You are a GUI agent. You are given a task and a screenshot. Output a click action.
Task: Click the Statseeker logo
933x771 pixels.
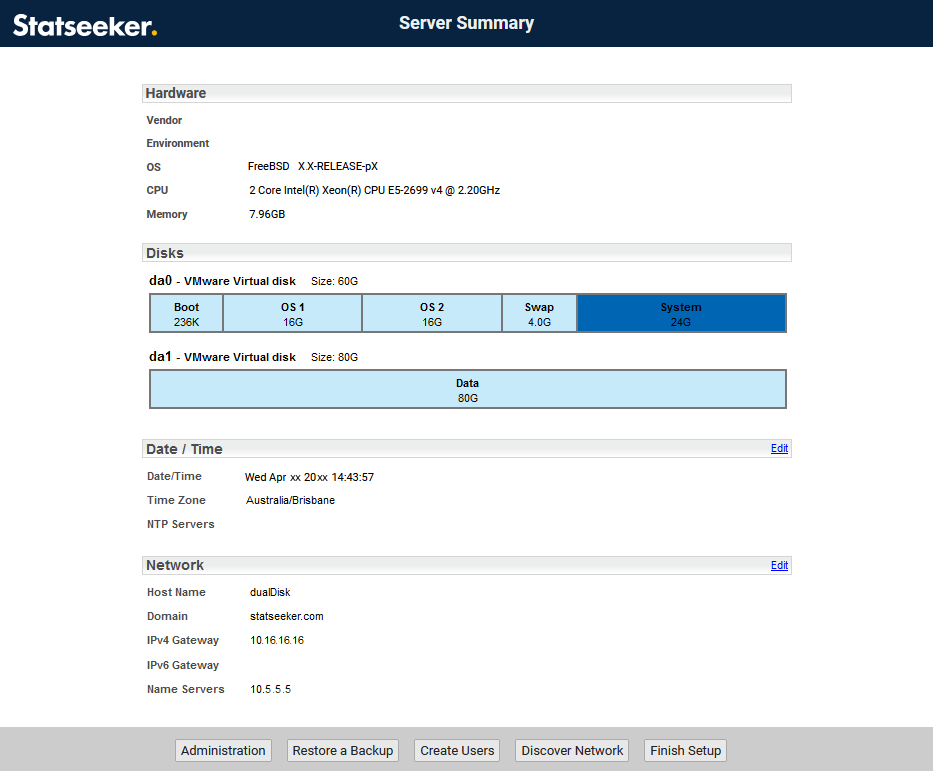[85, 25]
